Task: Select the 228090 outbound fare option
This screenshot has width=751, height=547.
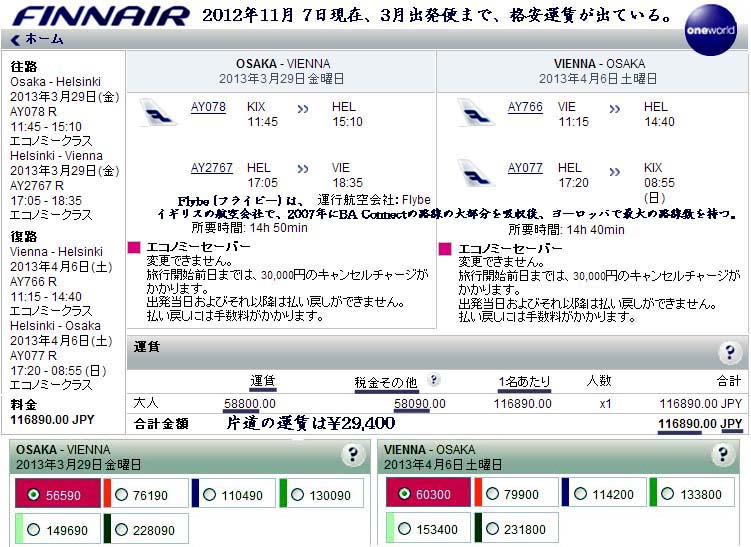Action: tap(146, 529)
